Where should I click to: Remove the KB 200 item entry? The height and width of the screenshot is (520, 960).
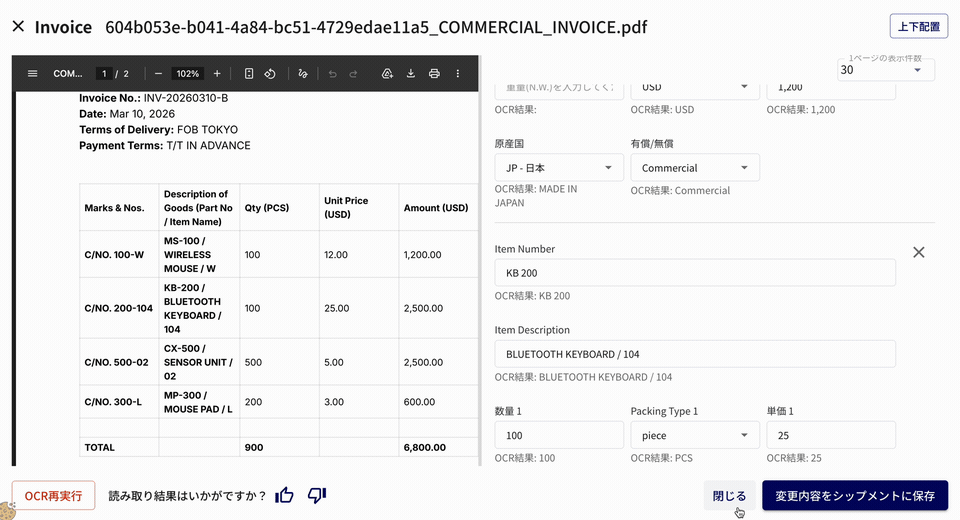point(918,252)
